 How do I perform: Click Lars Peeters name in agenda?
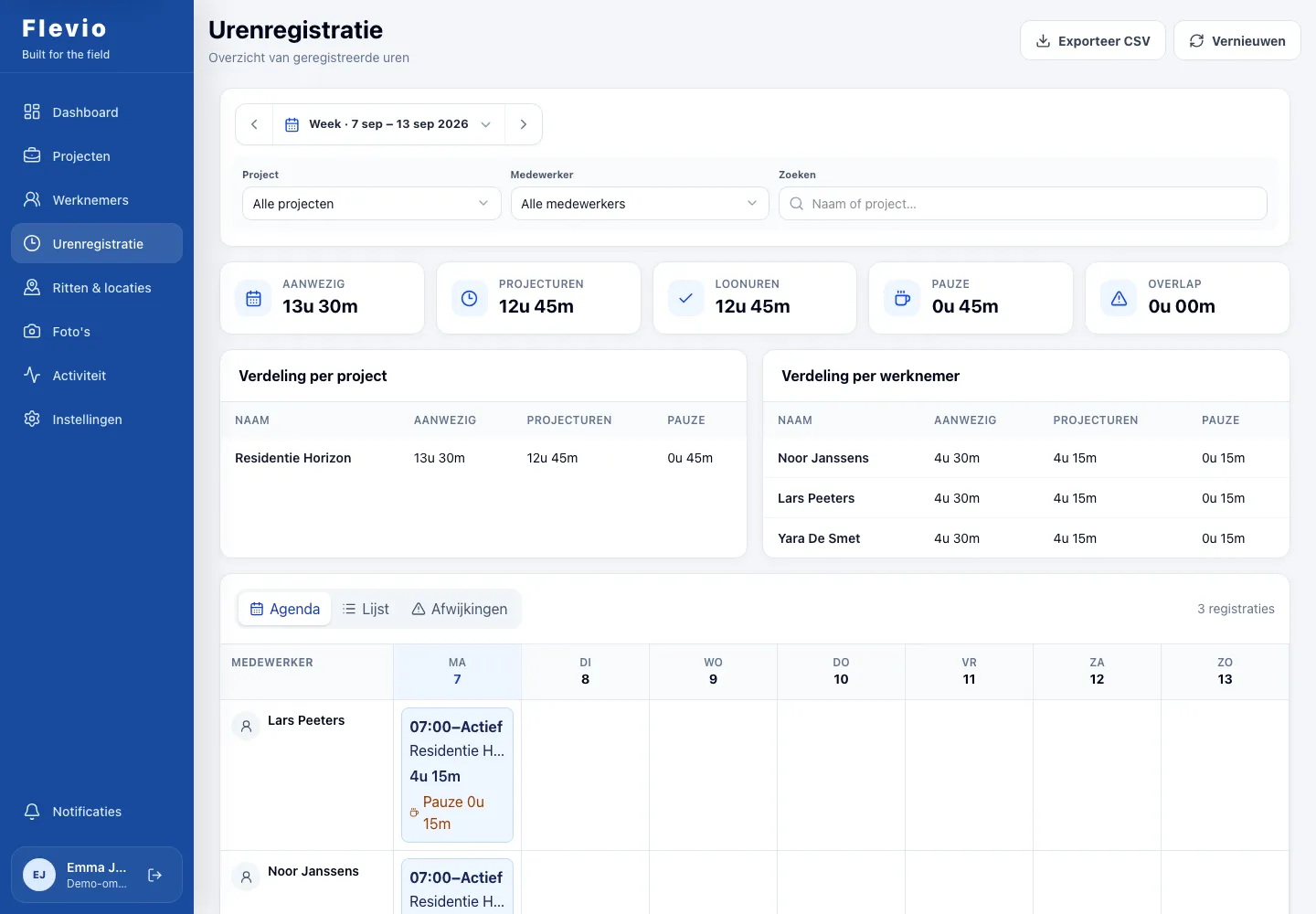click(306, 720)
